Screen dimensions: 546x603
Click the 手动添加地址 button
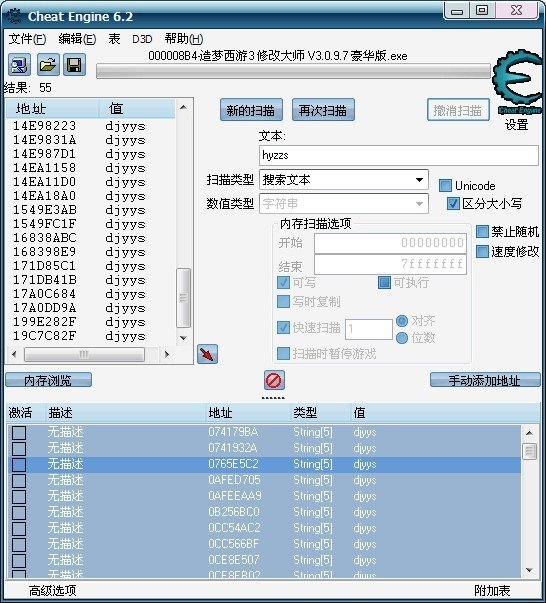[x=485, y=380]
